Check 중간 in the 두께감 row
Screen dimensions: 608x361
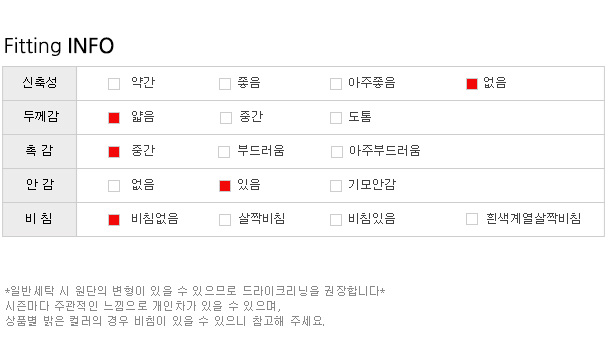[226, 118]
